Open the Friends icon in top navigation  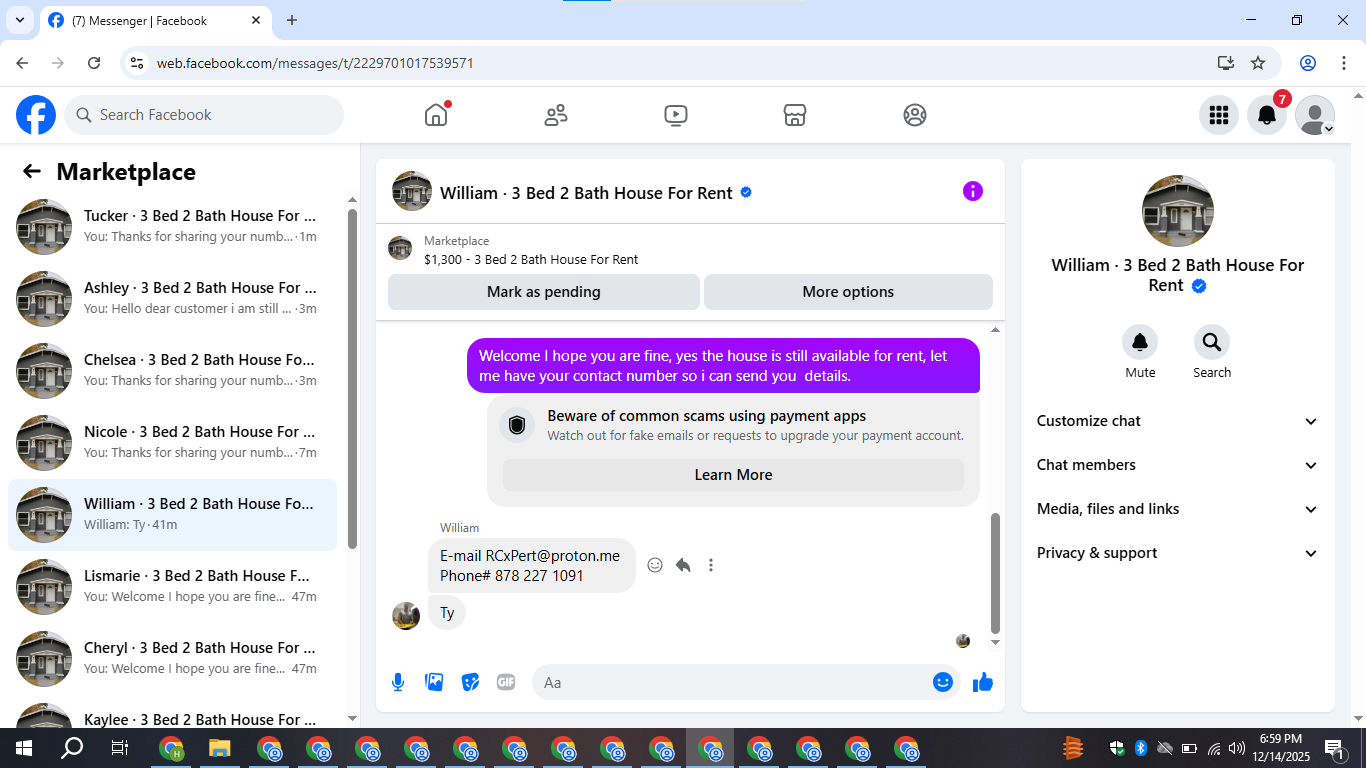click(x=556, y=115)
